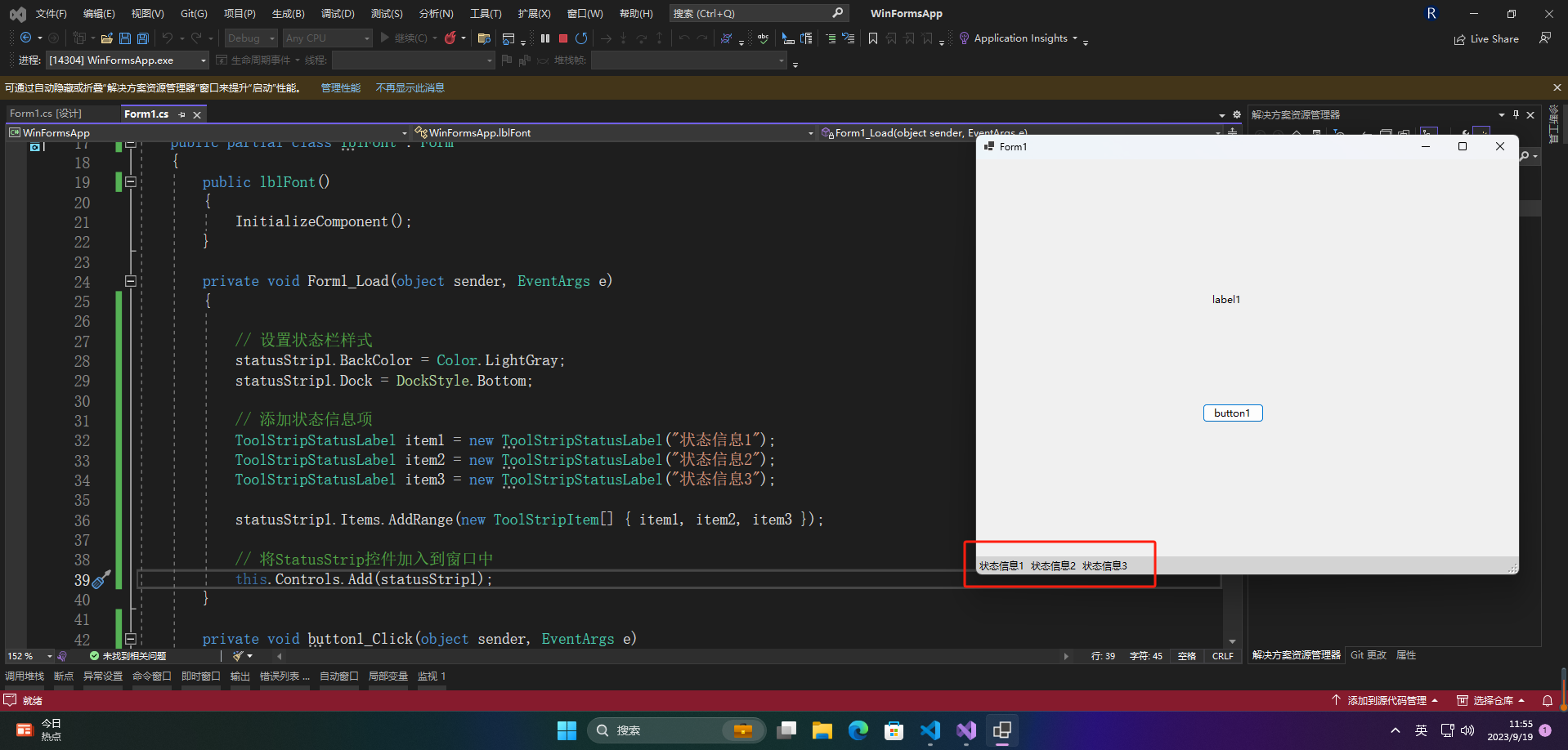Collapse the button1_Click method code block
1568x750 pixels.
coord(130,639)
